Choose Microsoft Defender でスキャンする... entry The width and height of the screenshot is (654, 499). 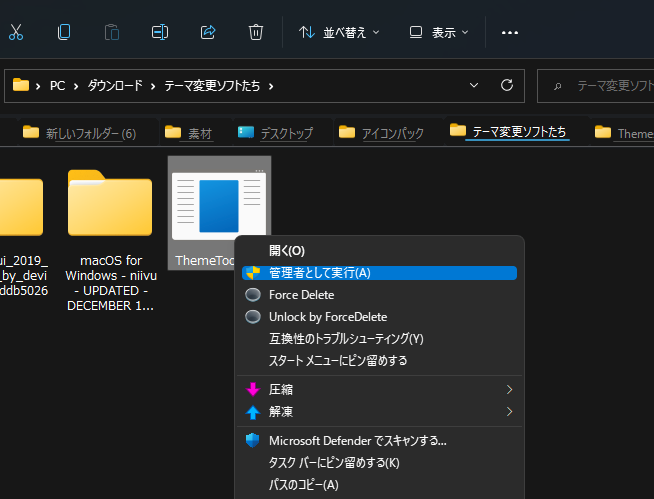coord(379,441)
